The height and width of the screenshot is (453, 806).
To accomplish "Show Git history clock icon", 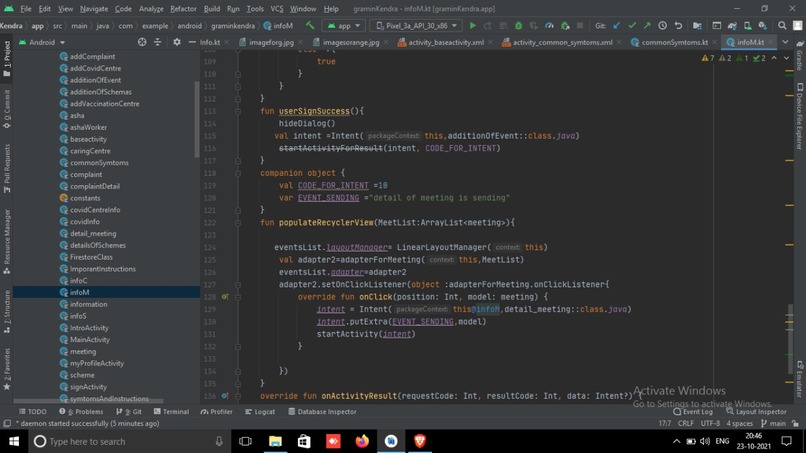I will tap(663, 25).
